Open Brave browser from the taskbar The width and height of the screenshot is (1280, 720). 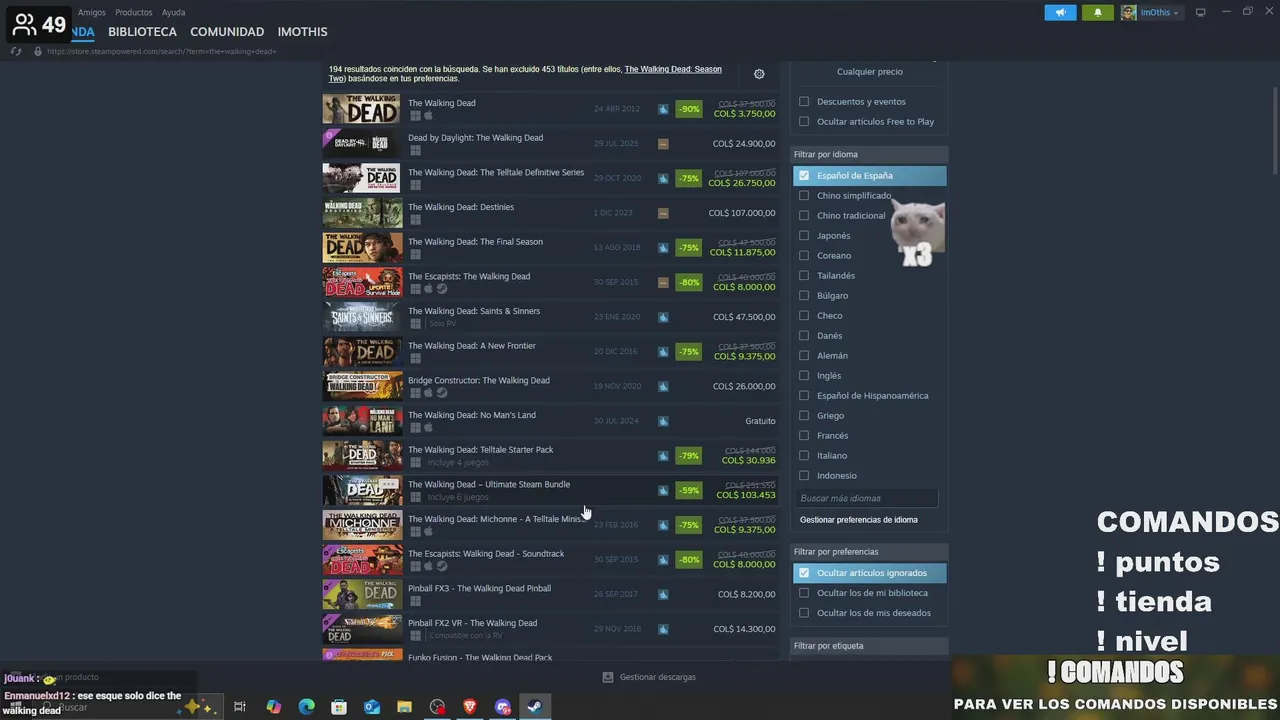470,707
